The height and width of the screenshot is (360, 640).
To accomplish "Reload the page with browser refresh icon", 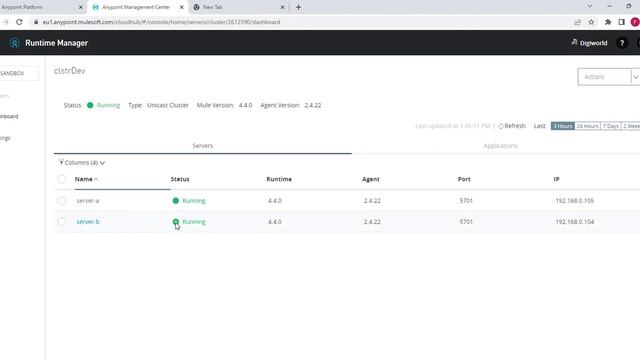I will click(19, 22).
